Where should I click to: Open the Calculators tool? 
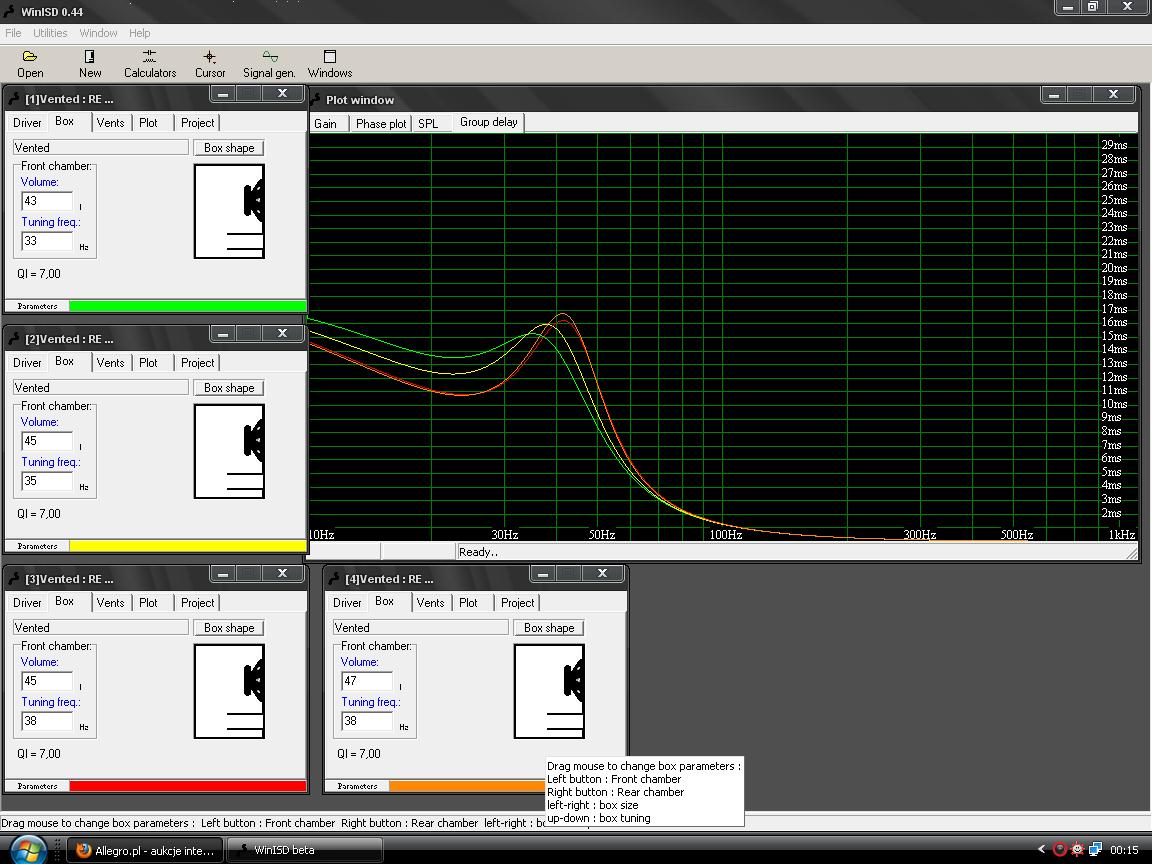[150, 58]
